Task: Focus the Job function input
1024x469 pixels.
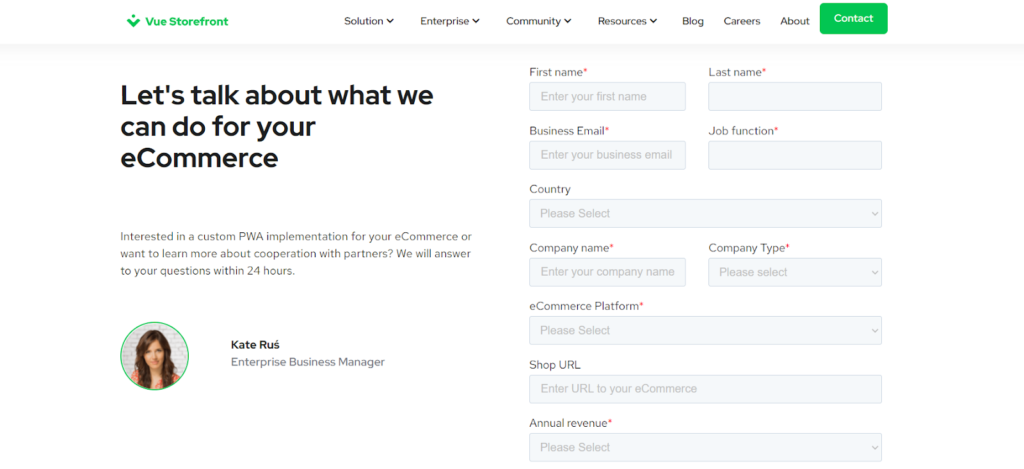Action: click(795, 155)
